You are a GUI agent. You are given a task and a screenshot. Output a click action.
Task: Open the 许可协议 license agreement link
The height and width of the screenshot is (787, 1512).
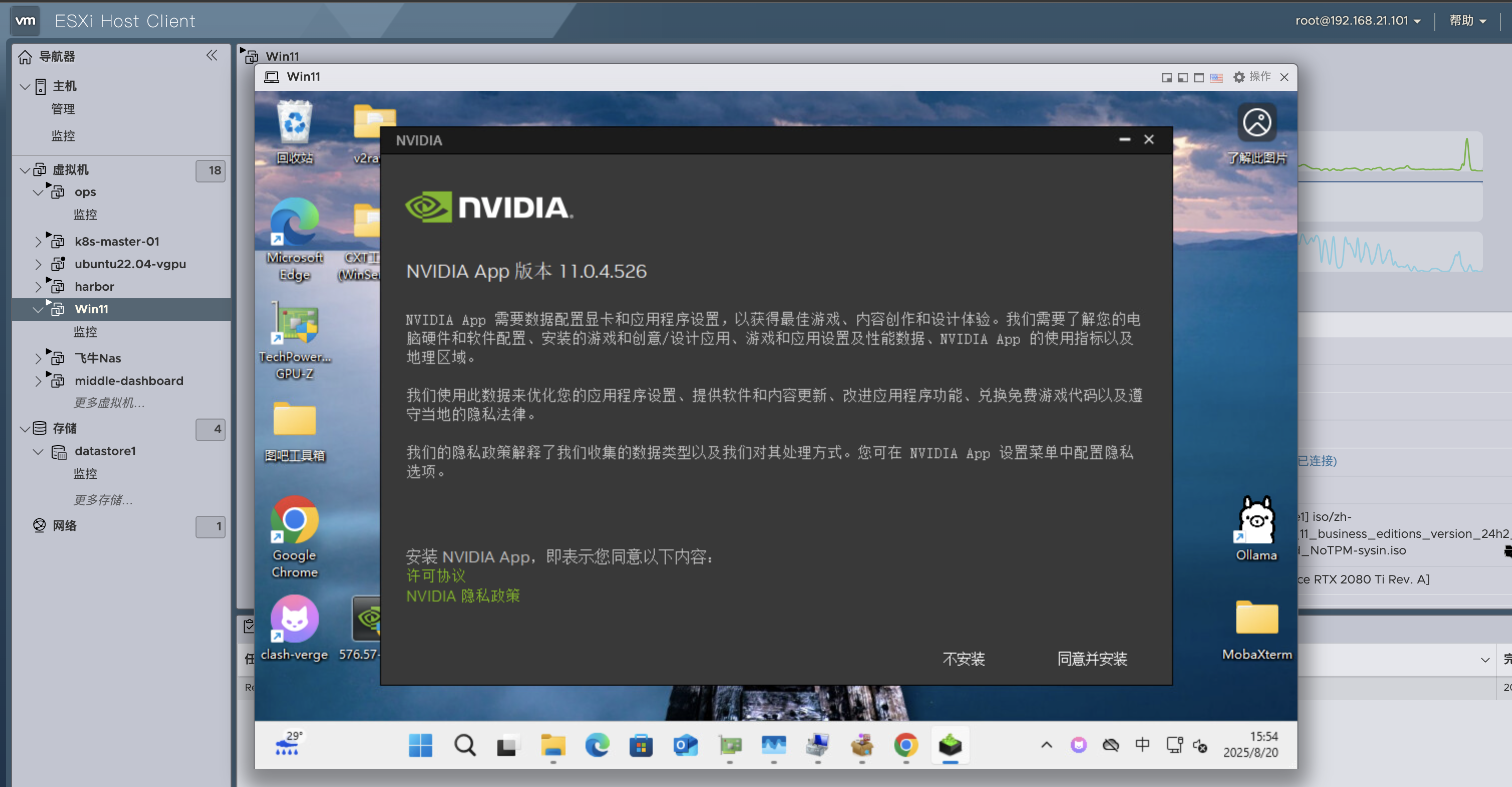[x=435, y=576]
